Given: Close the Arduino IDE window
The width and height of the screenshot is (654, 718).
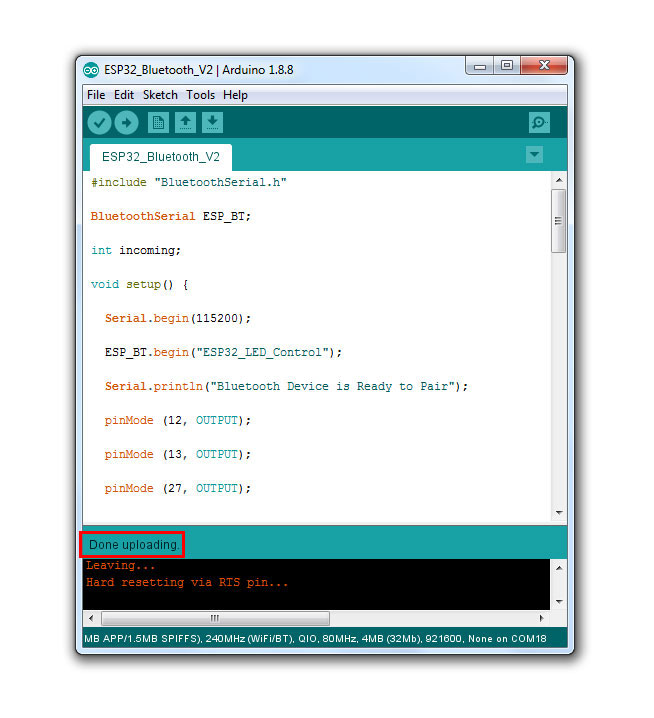Looking at the screenshot, I should (x=544, y=66).
